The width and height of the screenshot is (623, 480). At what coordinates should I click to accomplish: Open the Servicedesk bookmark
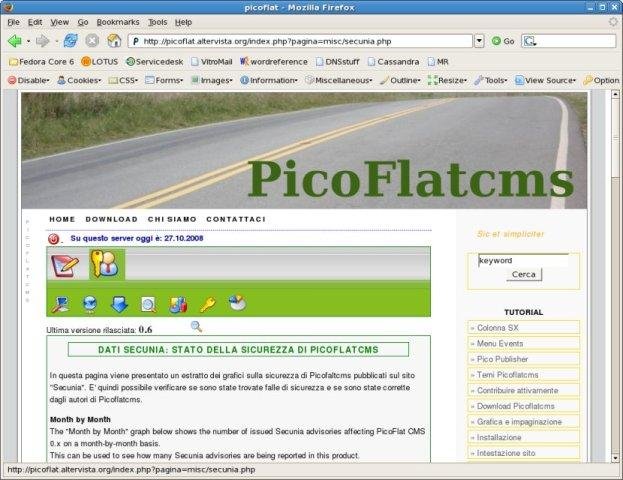tap(154, 62)
